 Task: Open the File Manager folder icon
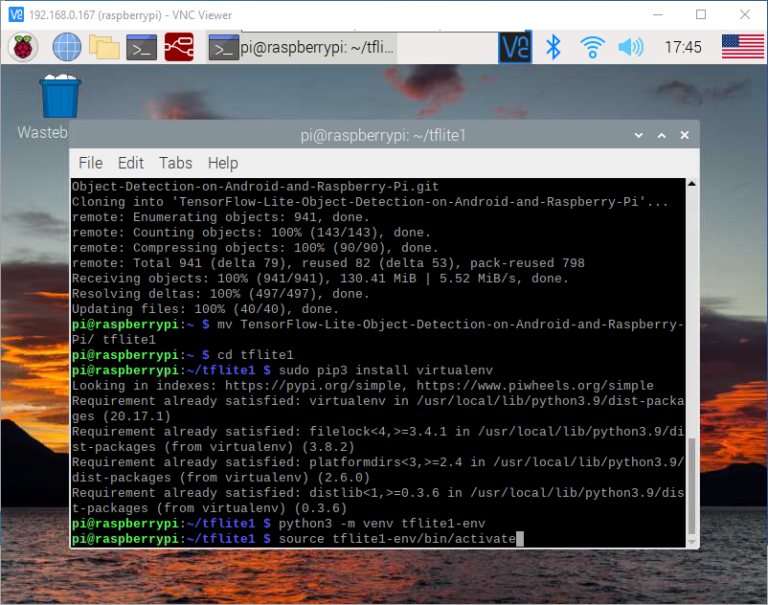pyautogui.click(x=104, y=47)
